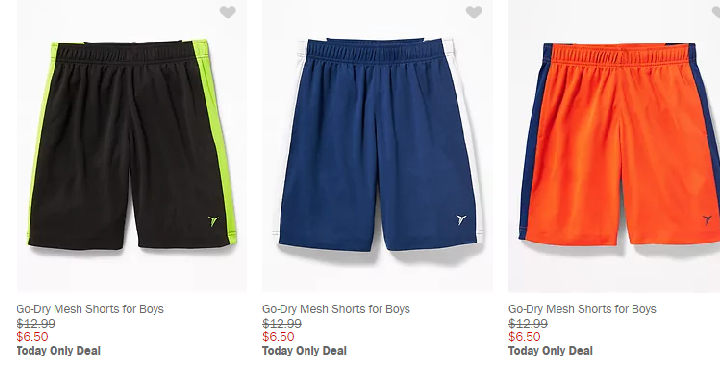720x377 pixels.
Task: Open the navy blue shorts product image
Action: (x=377, y=146)
